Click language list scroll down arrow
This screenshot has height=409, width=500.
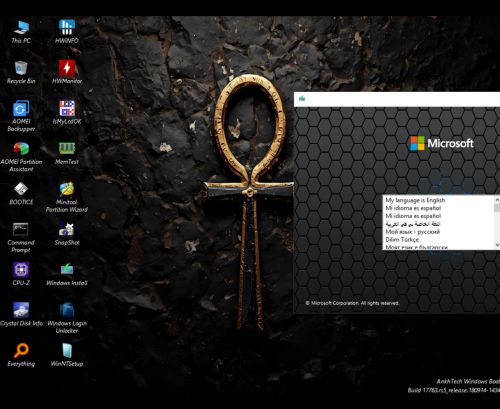(x=497, y=245)
